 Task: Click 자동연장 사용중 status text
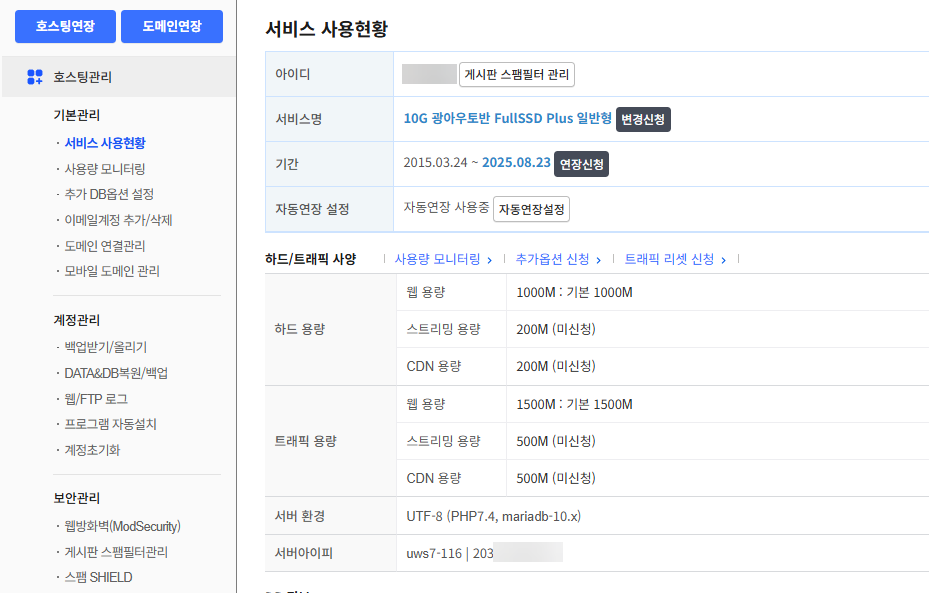tap(446, 207)
